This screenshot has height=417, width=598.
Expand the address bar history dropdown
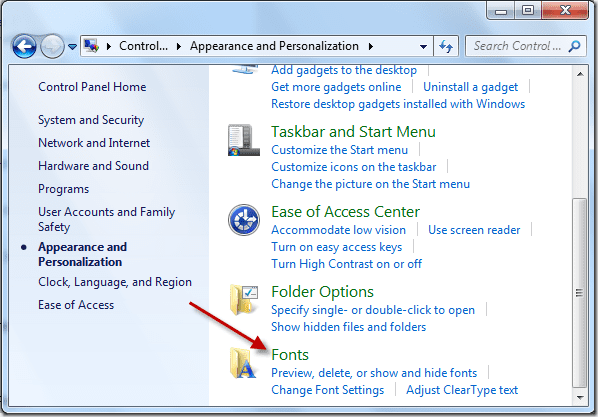[423, 47]
